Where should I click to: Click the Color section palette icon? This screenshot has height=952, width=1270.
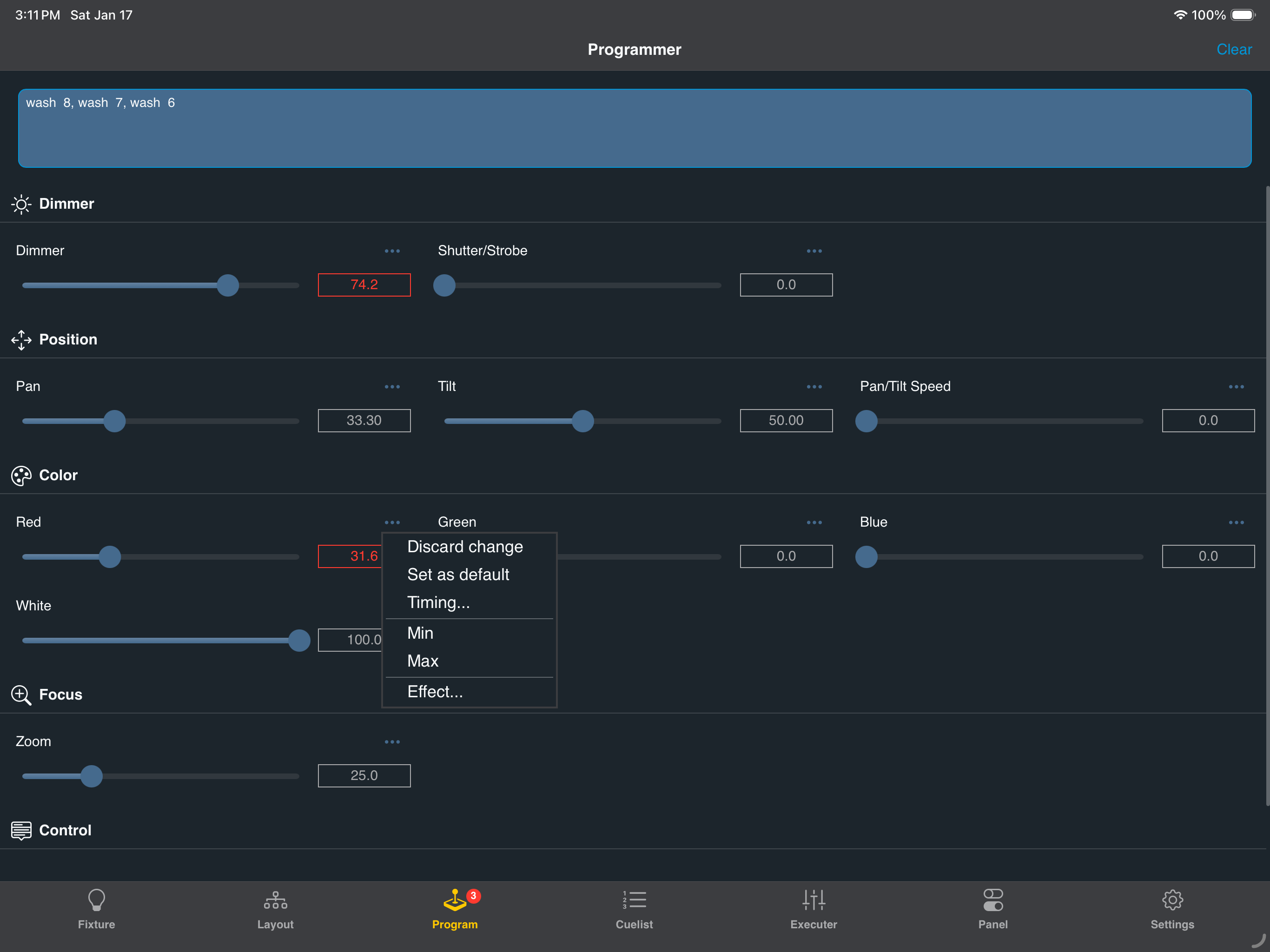pos(21,476)
